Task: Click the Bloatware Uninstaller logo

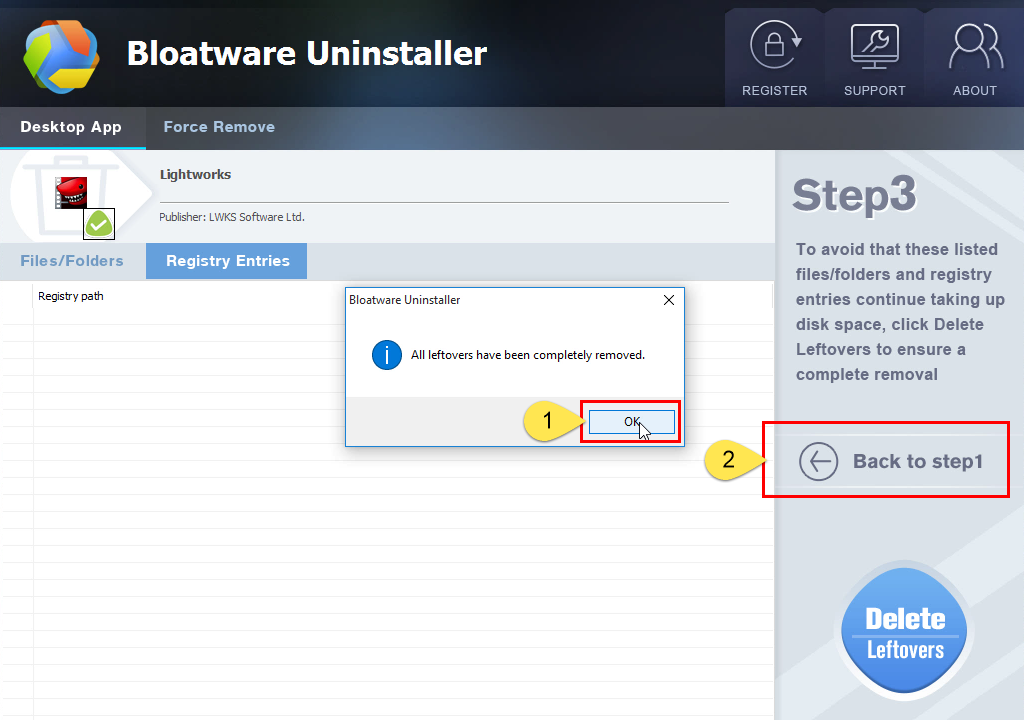Action: coord(61,56)
